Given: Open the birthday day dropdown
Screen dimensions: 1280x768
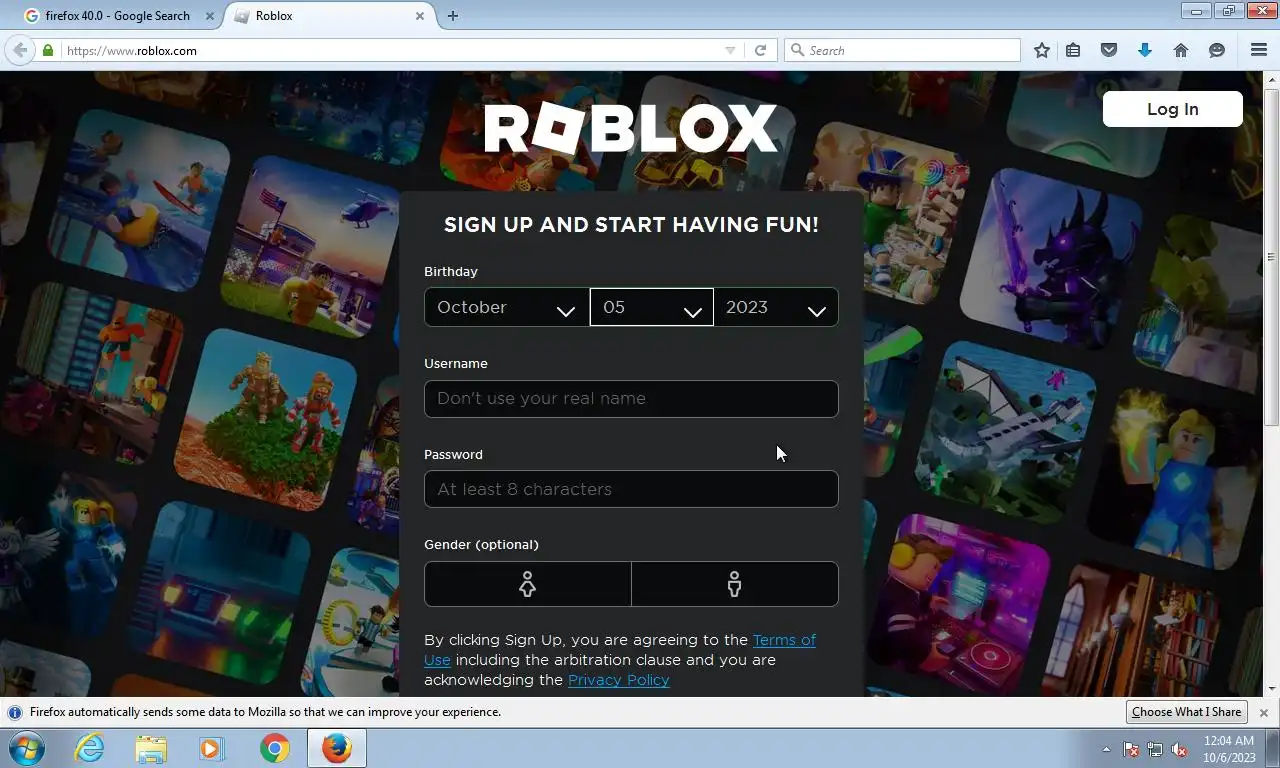Looking at the screenshot, I should point(652,307).
